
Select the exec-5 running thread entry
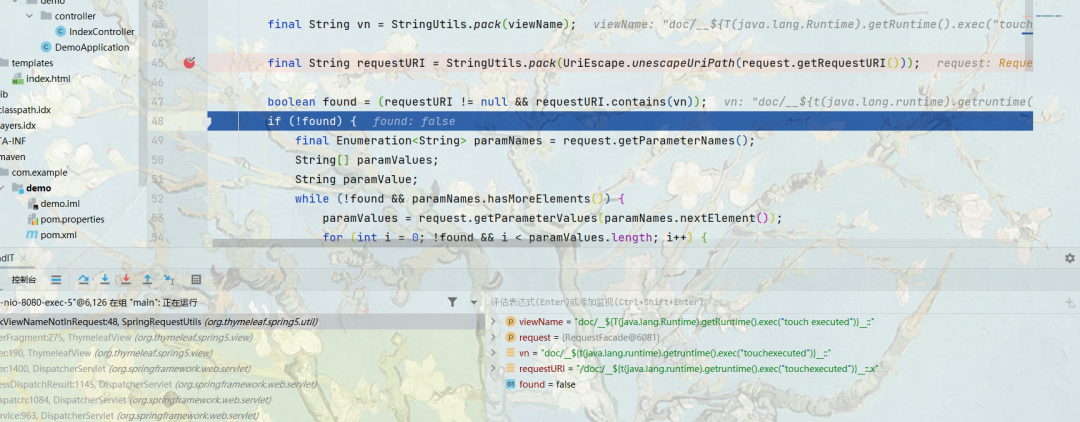[x=98, y=302]
